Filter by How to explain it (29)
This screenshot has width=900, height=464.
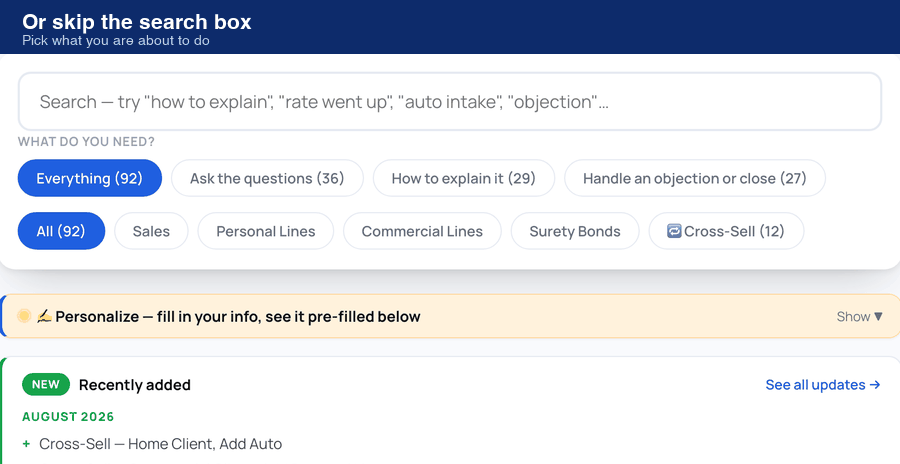[464, 178]
